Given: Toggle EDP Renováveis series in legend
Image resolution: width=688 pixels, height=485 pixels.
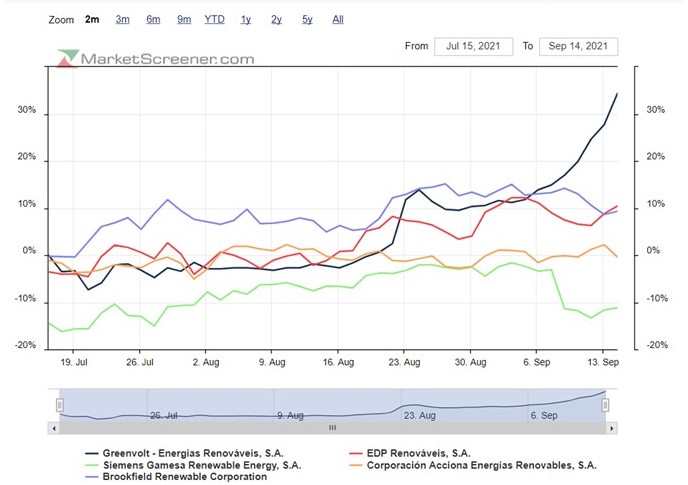Looking at the screenshot, I should point(419,453).
